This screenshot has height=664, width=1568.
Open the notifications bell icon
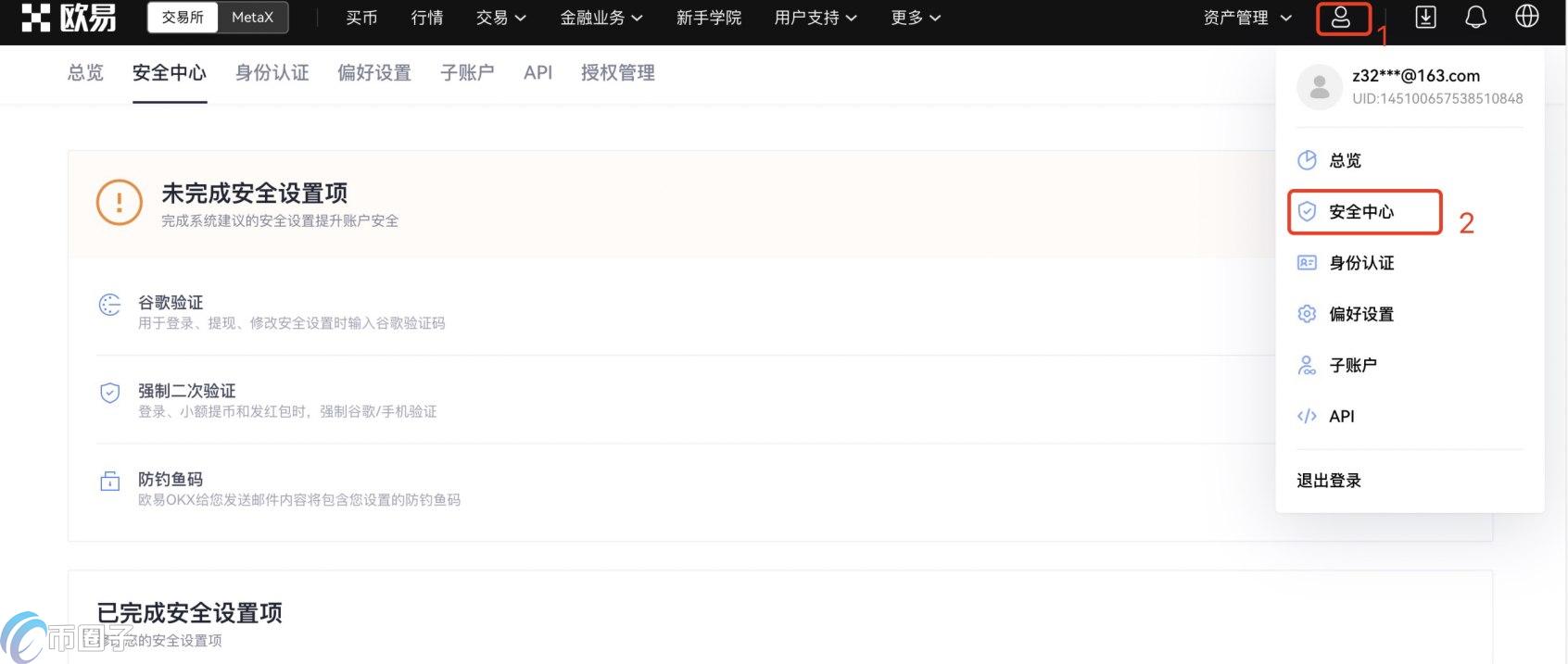1475,18
